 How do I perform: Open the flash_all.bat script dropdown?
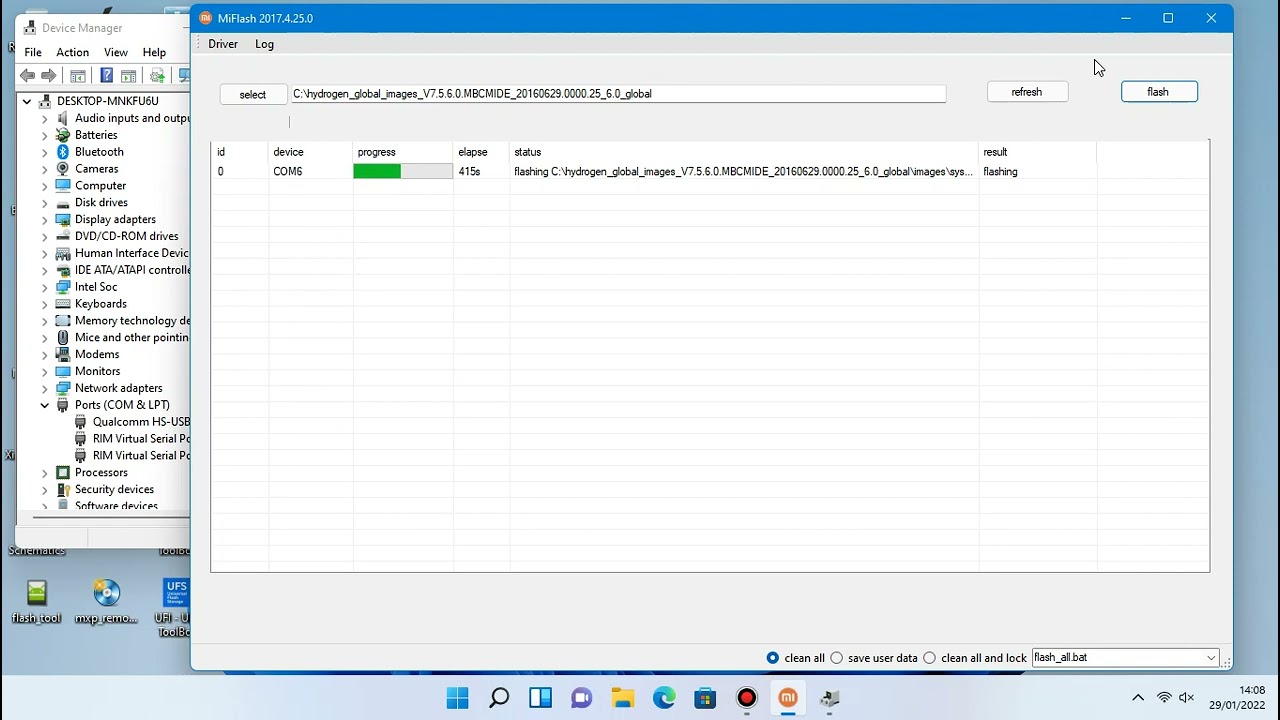point(1211,658)
